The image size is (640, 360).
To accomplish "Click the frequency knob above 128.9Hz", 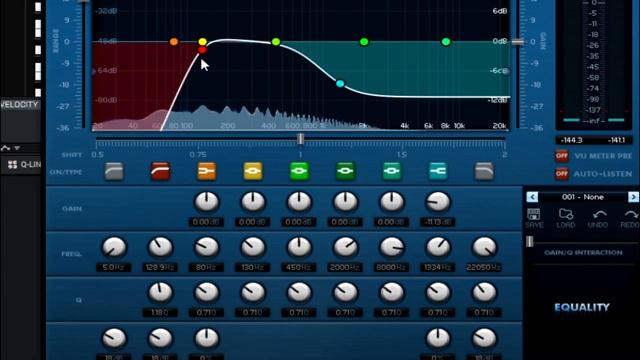I will click(160, 247).
